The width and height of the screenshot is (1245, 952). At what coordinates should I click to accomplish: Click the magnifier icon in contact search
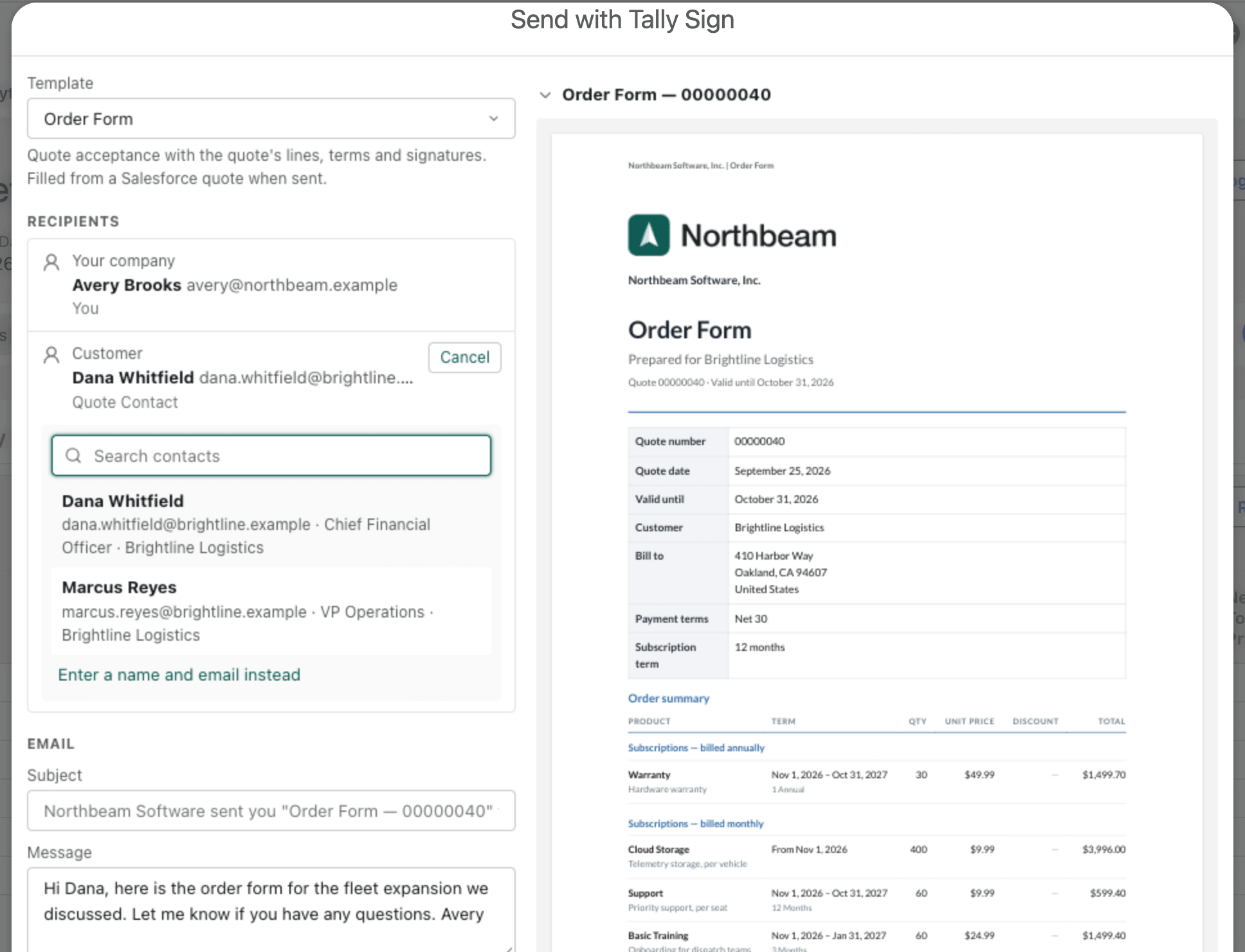click(73, 455)
